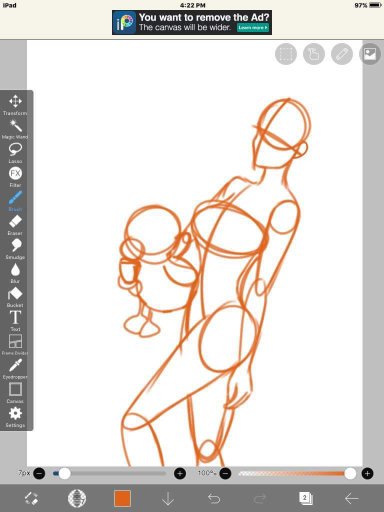Select the Transform tool
This screenshot has width=384, height=512.
coord(15,105)
